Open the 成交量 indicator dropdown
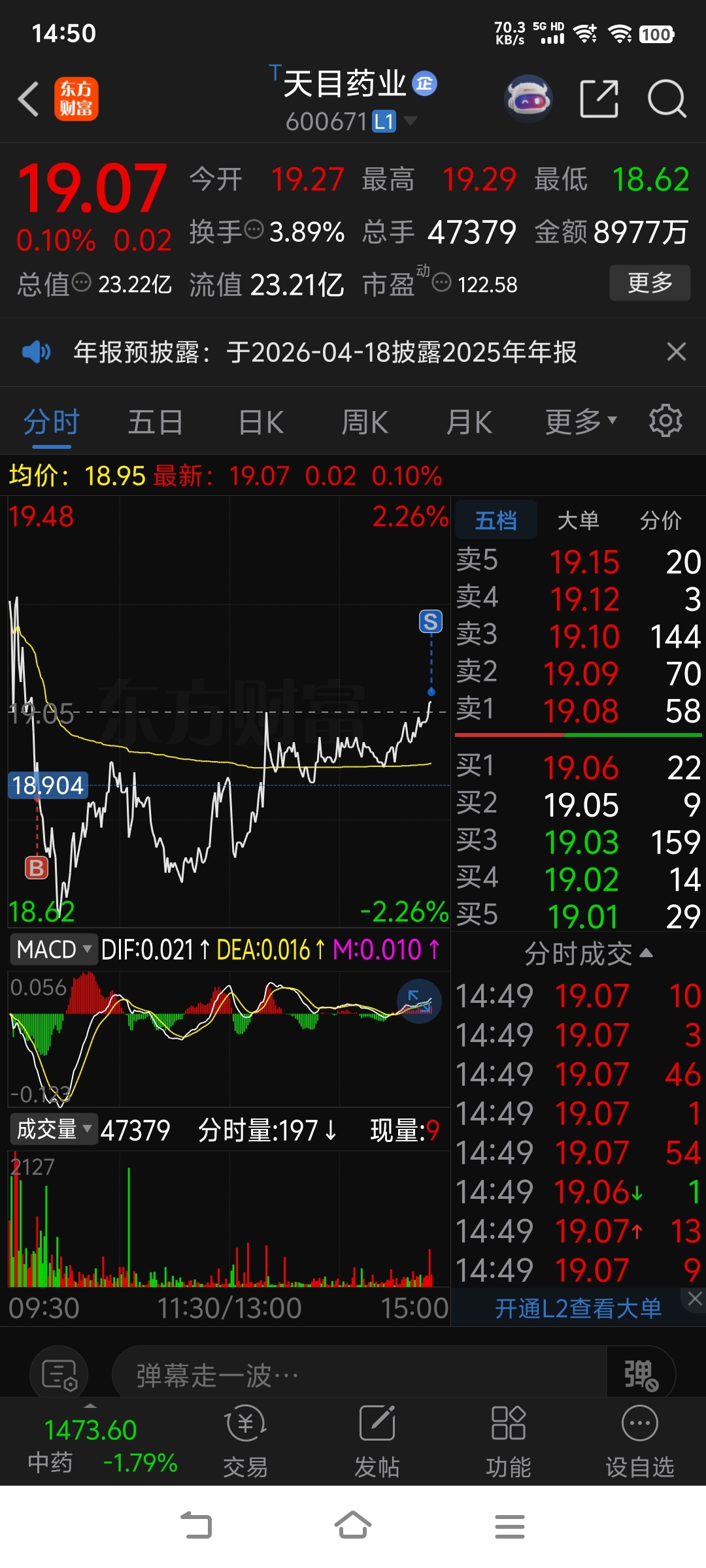 coord(54,1129)
